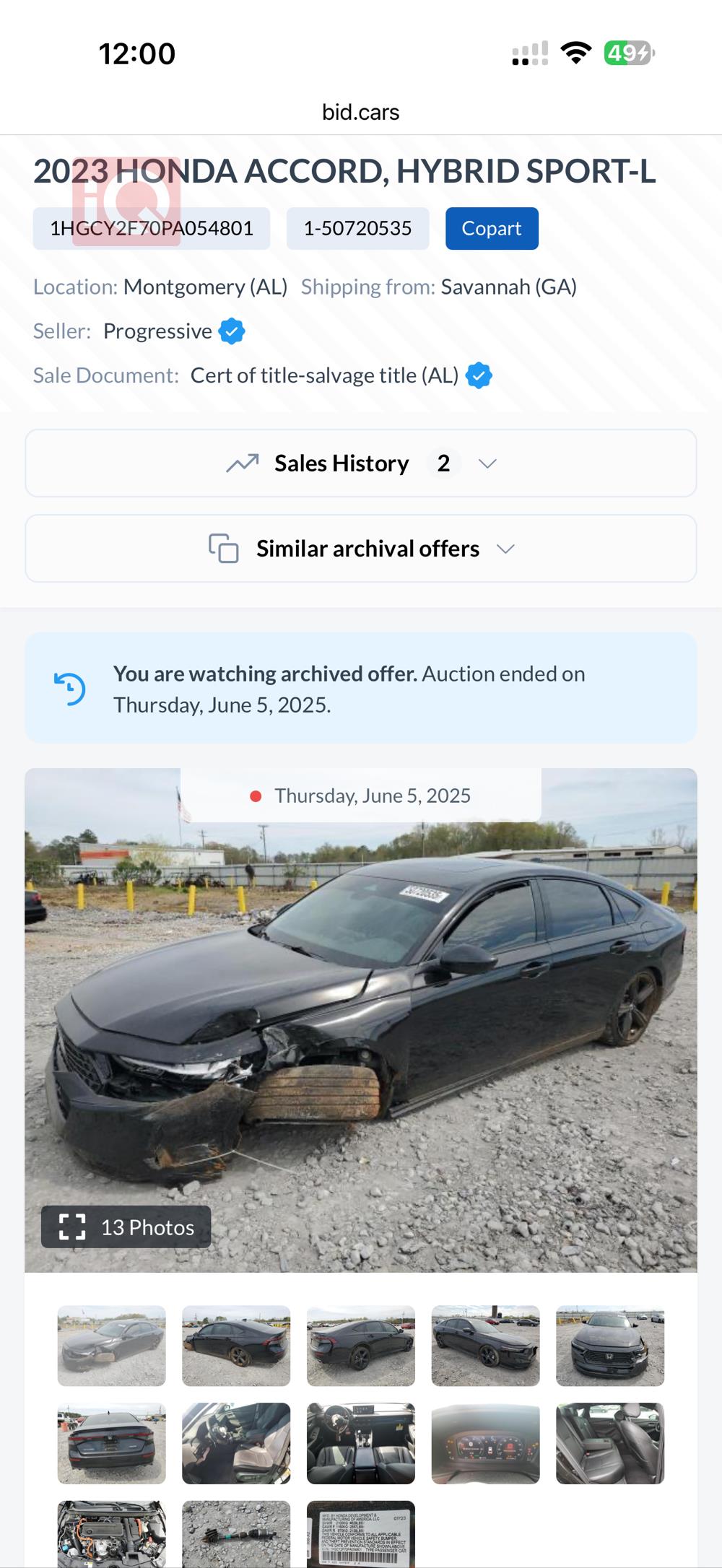Image resolution: width=722 pixels, height=1568 pixels.
Task: Click the Similar archival offers copy icon
Action: (224, 549)
